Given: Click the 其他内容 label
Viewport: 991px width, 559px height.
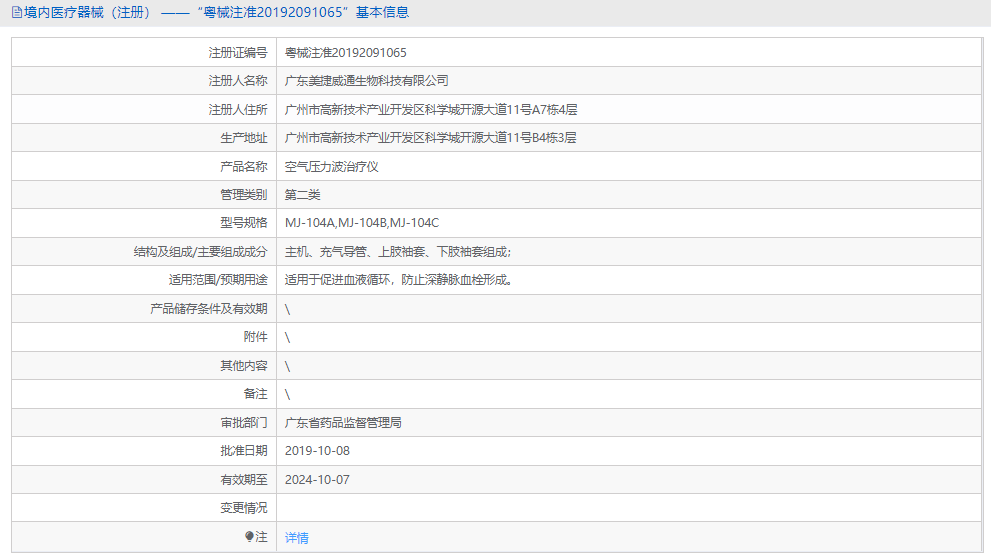Looking at the screenshot, I should 243,366.
